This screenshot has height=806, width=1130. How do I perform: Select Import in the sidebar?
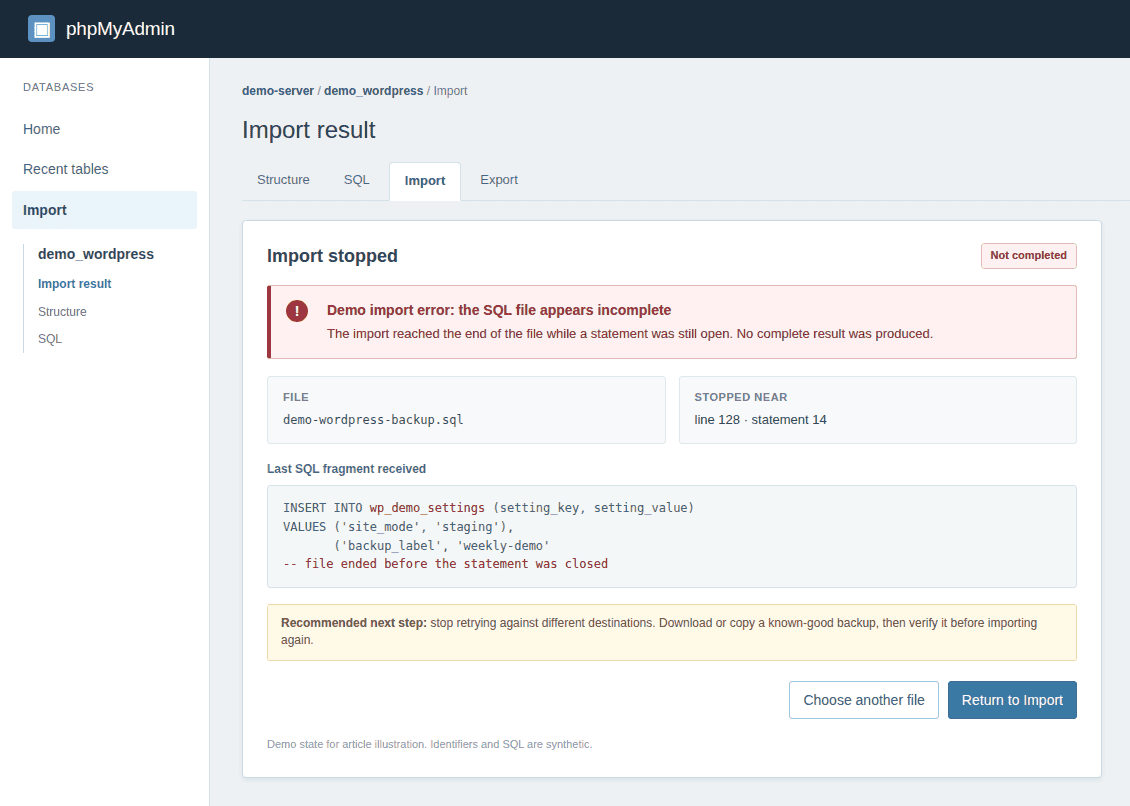(104, 210)
